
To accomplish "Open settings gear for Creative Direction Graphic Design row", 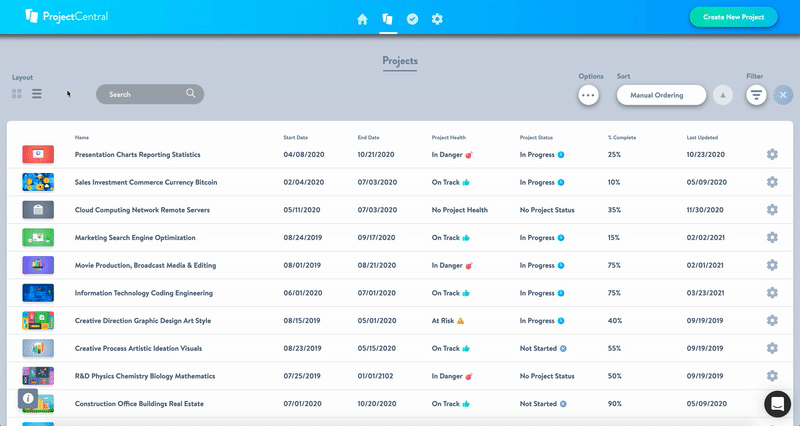I will click(772, 320).
